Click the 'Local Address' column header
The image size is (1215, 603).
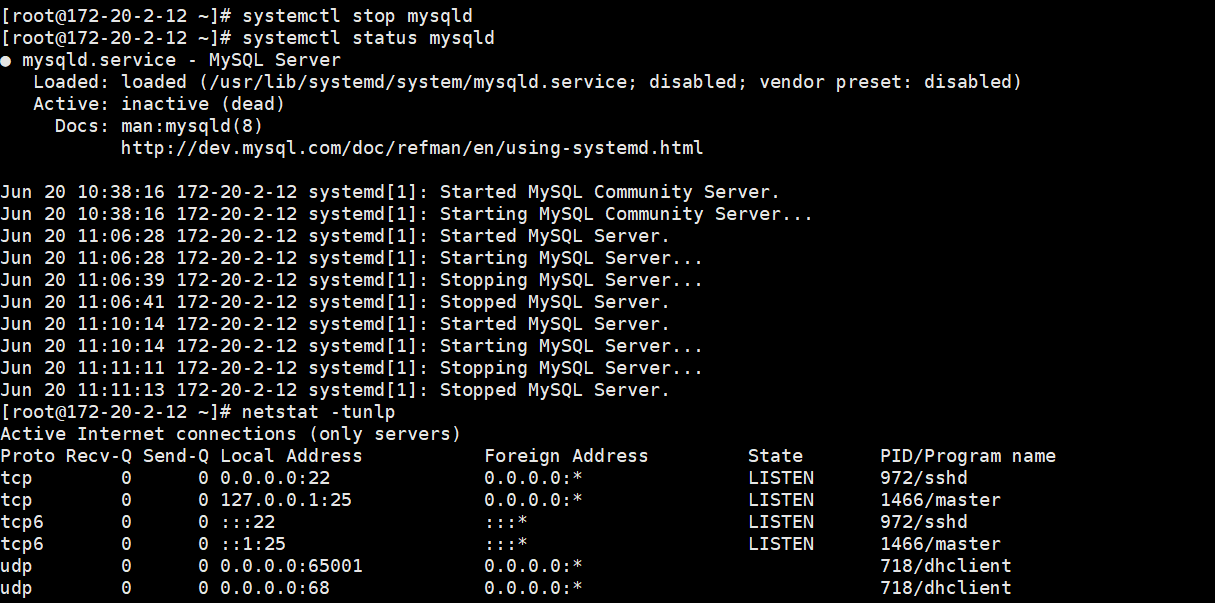tap(291, 456)
